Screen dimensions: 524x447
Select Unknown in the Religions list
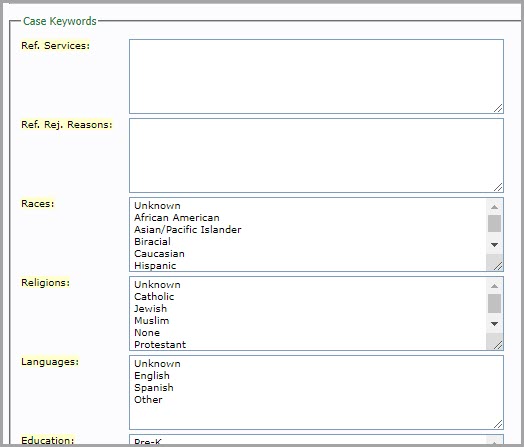point(157,285)
